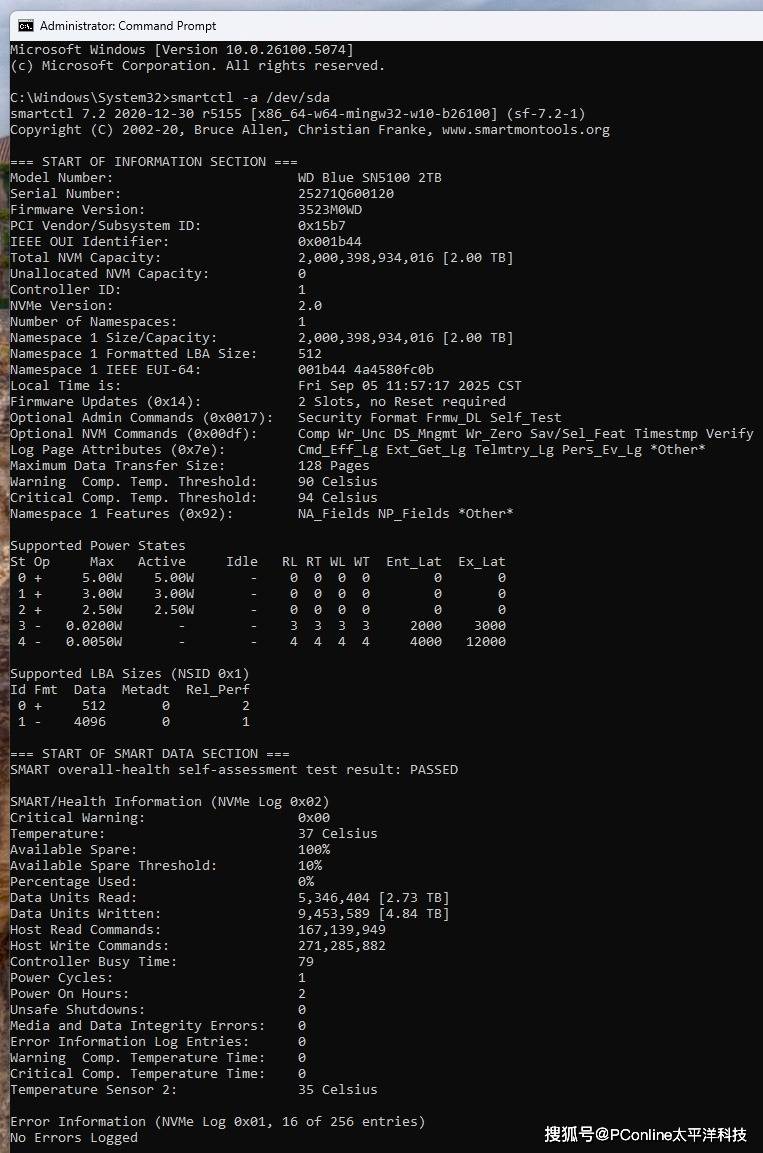Click the Data Units Written value
Screen dimensions: 763x1153
[x=374, y=913]
